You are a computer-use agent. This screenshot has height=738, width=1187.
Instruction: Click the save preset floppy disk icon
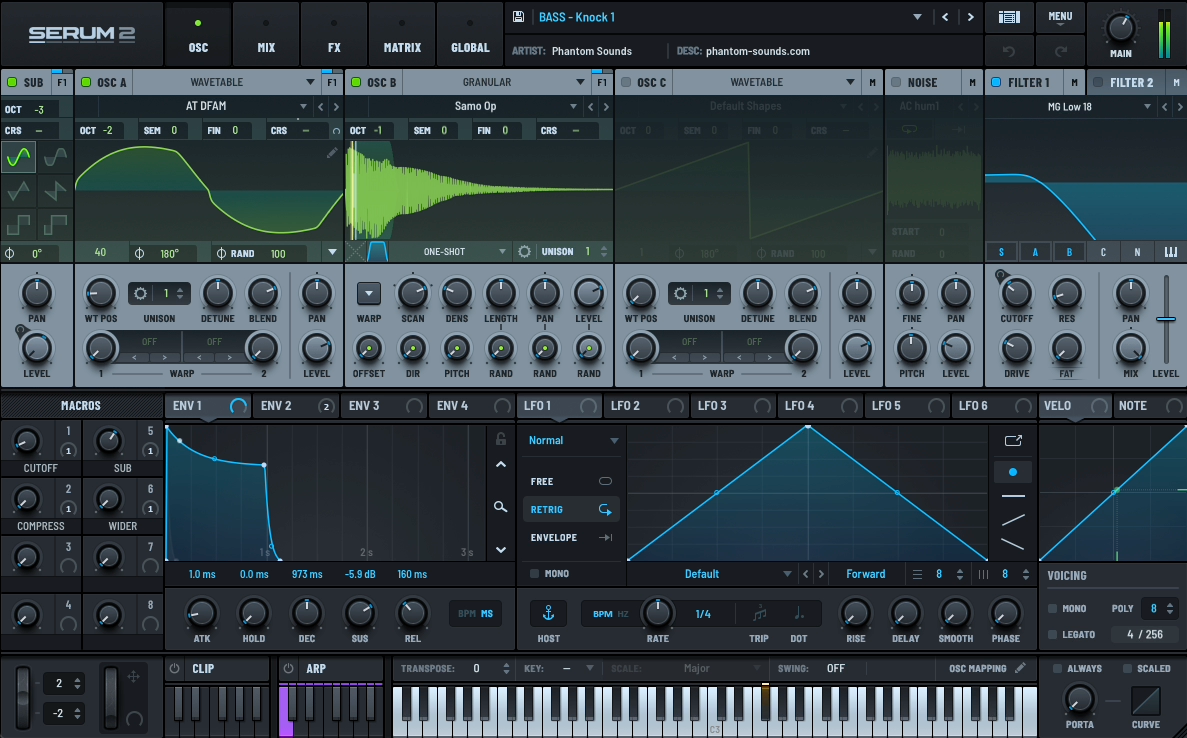518,17
